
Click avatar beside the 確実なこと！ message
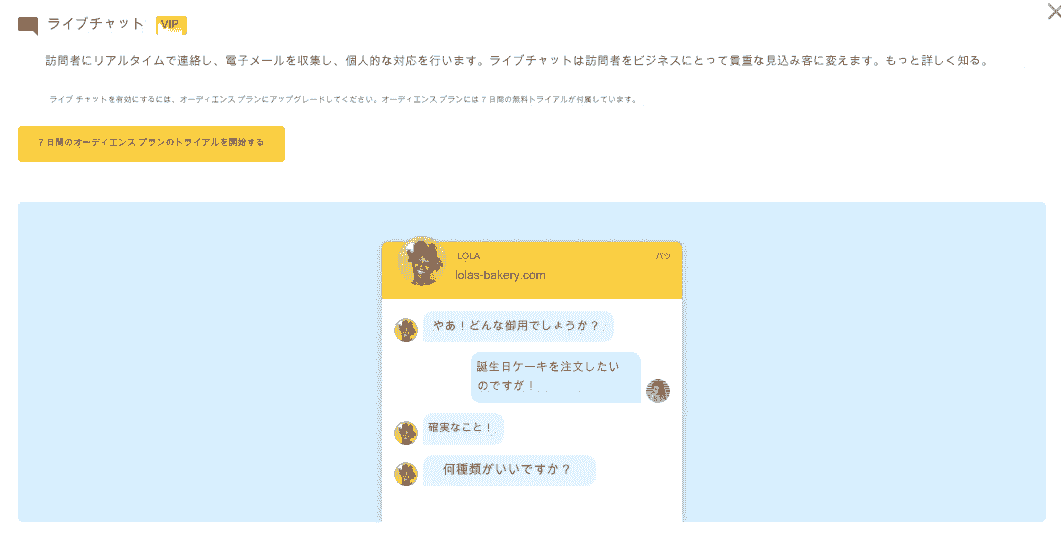point(406,433)
